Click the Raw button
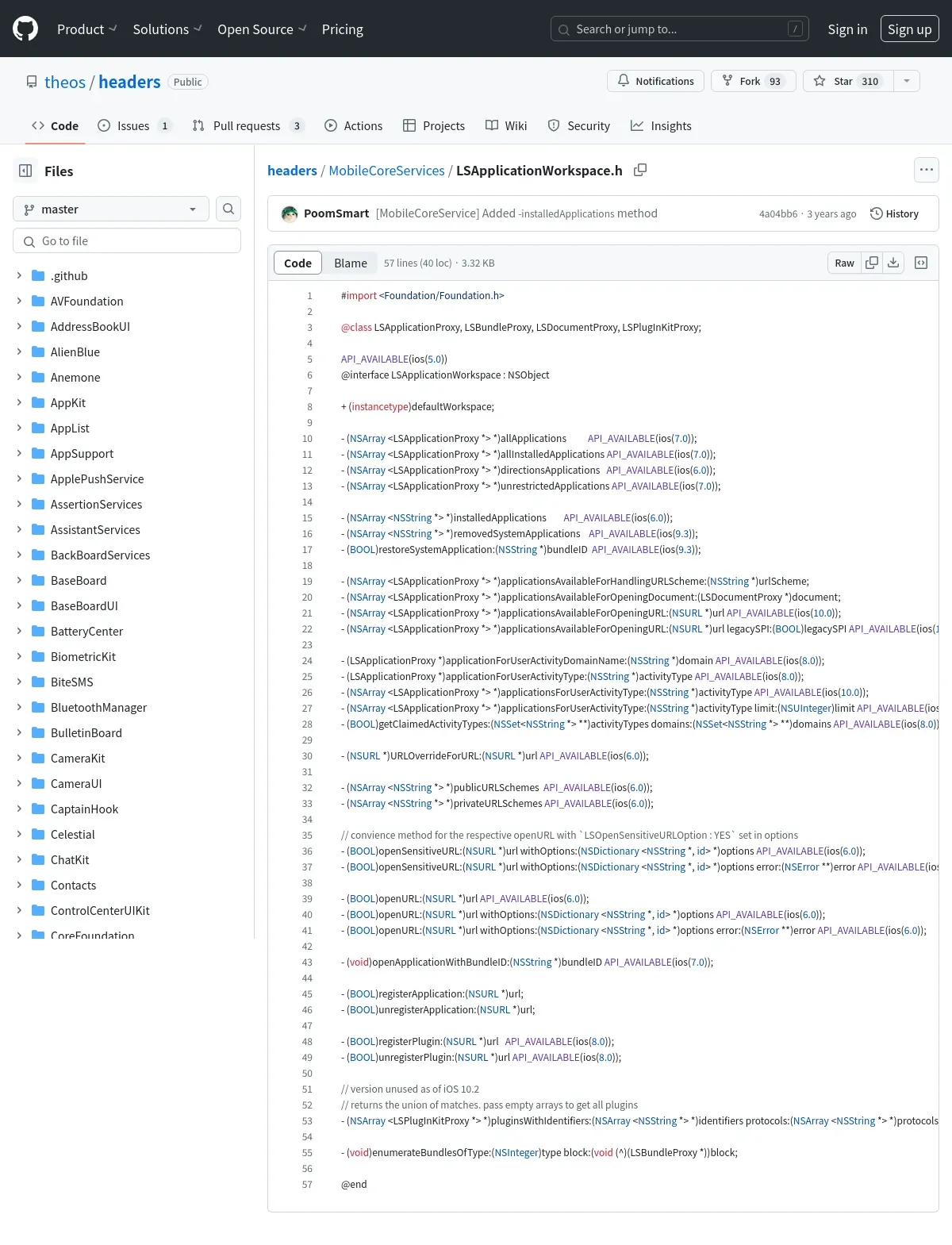The height and width of the screenshot is (1245, 952). tap(844, 263)
